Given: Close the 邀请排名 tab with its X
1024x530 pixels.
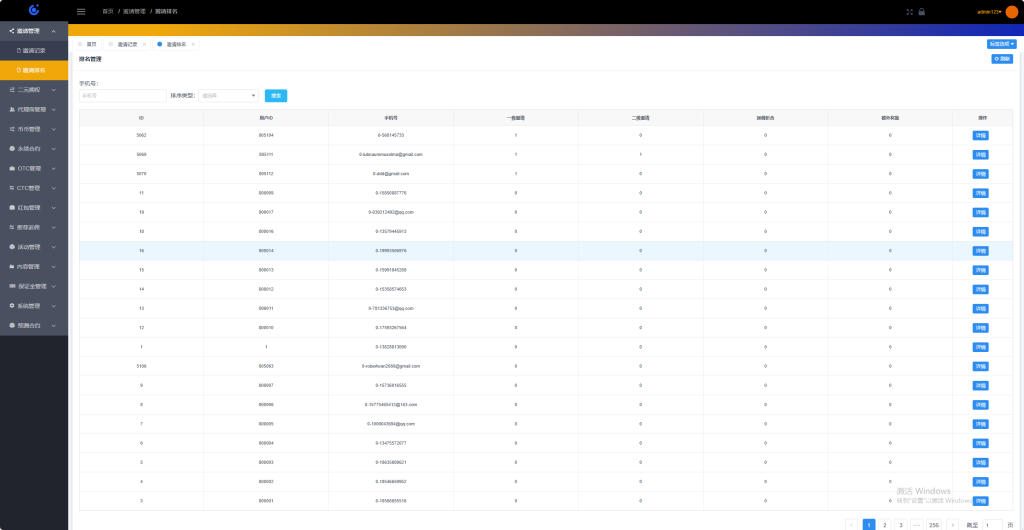Looking at the screenshot, I should click(x=193, y=44).
